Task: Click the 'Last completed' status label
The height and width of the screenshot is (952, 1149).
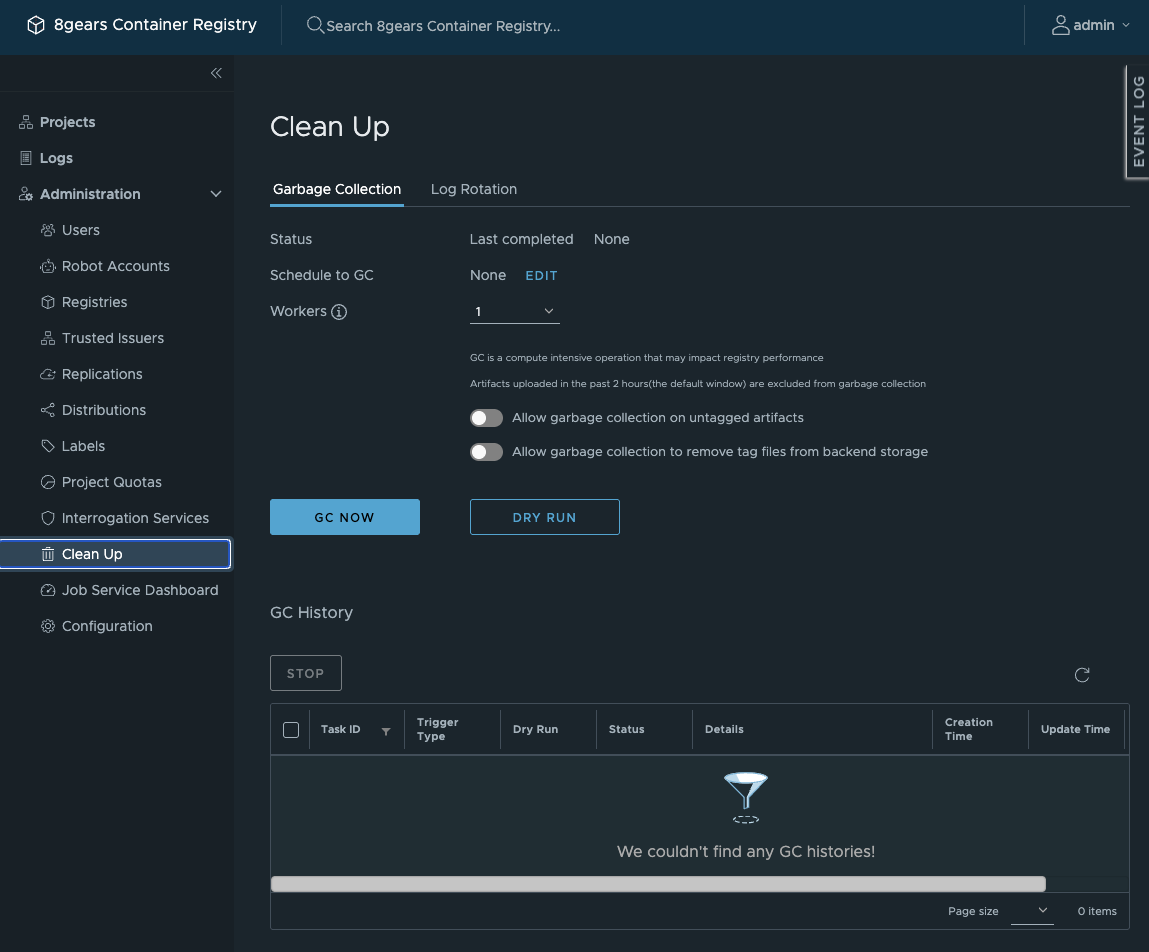Action: (x=521, y=240)
